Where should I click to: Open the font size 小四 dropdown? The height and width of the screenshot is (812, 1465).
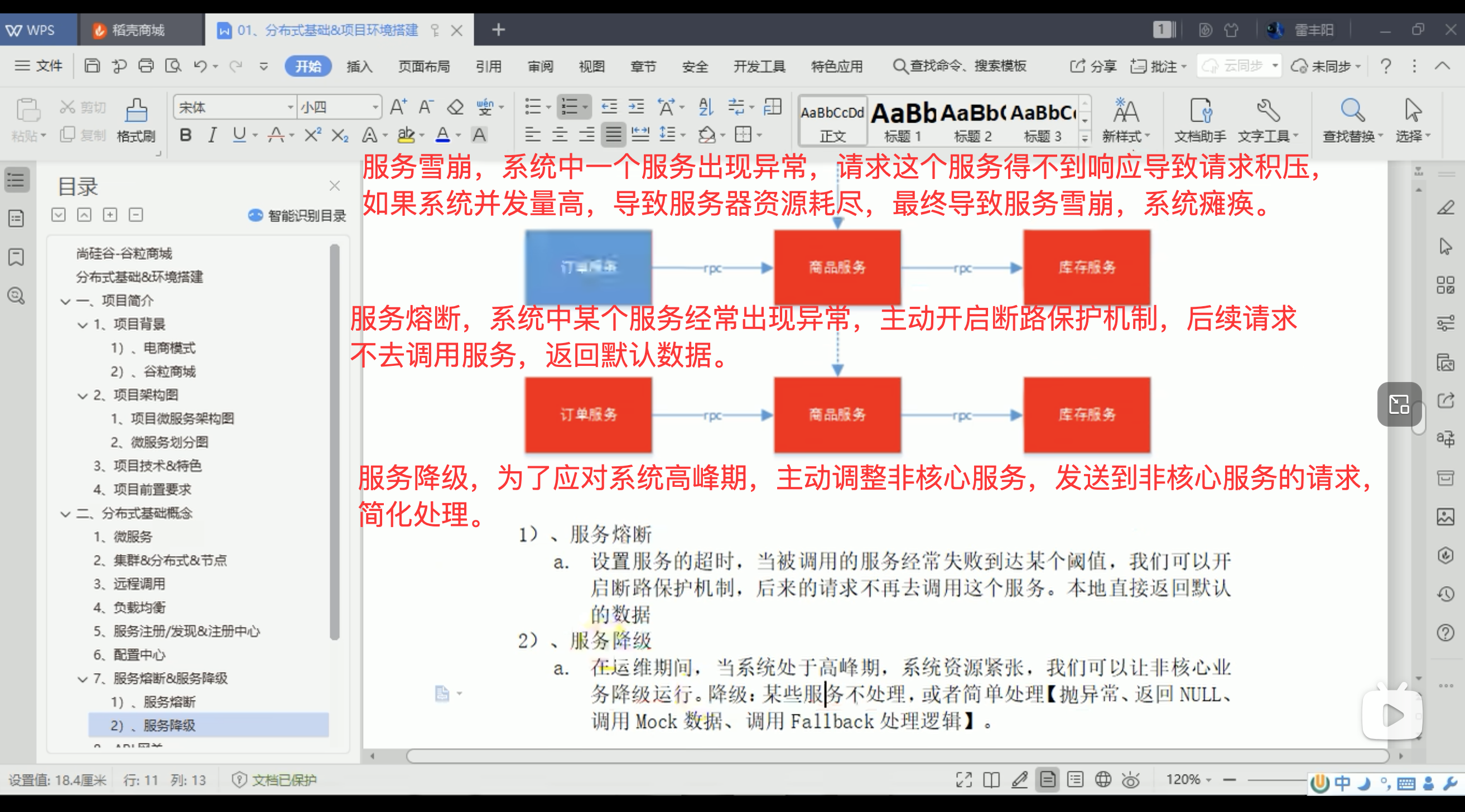(x=375, y=108)
